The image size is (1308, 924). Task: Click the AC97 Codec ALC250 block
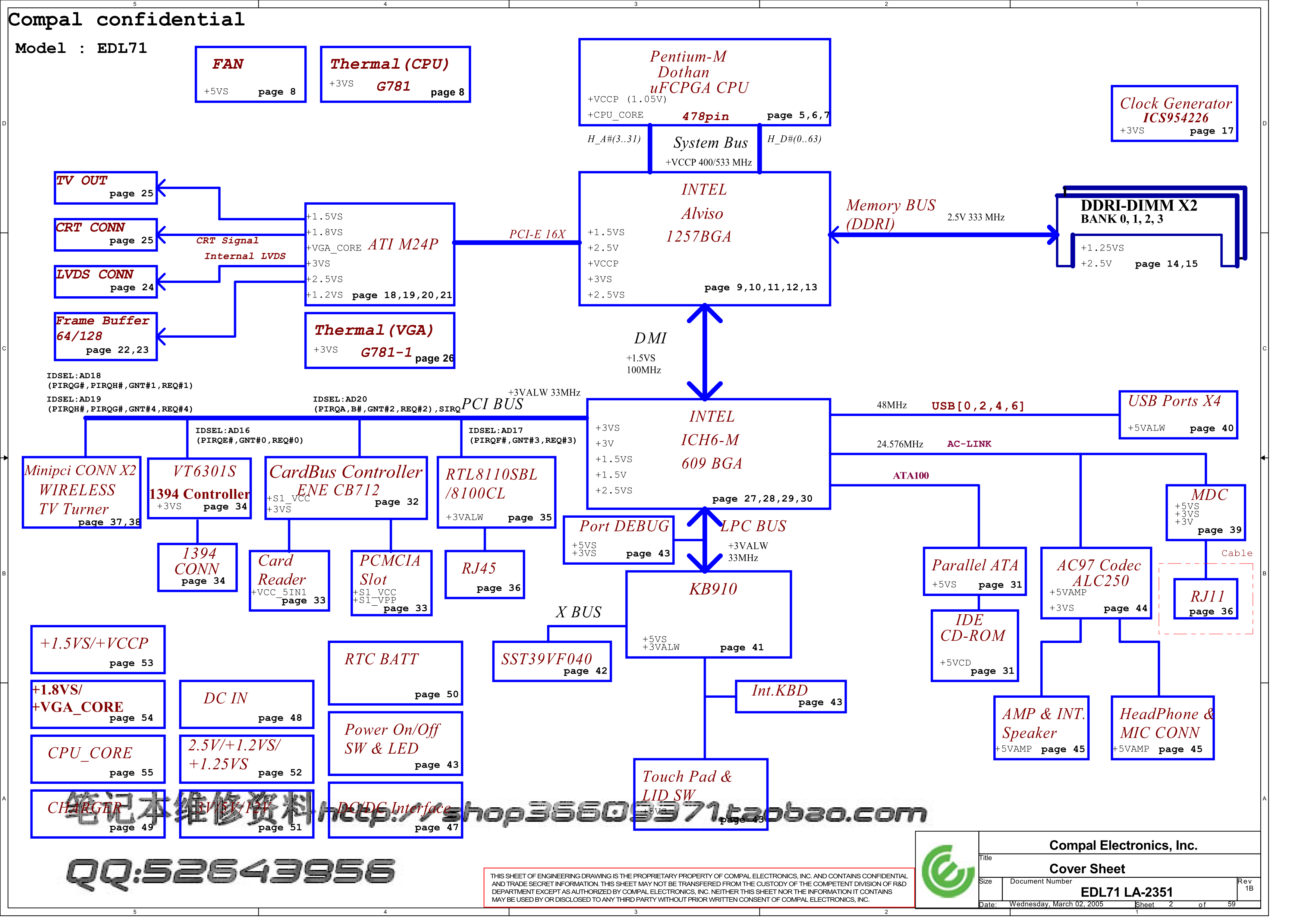click(1095, 583)
